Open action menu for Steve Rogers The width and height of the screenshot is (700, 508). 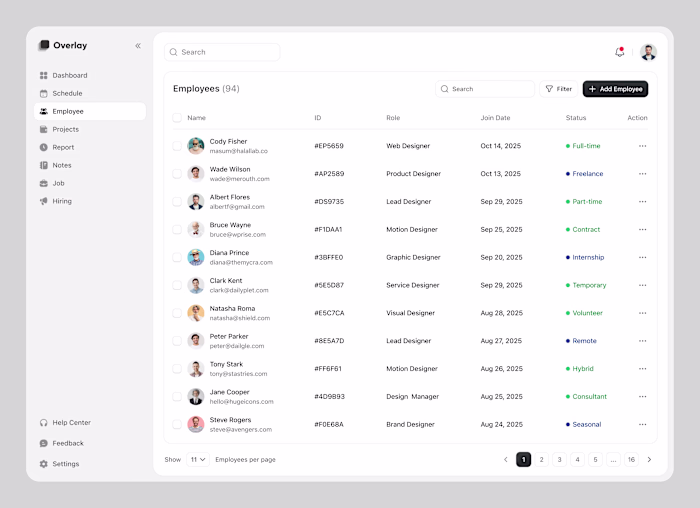click(642, 425)
